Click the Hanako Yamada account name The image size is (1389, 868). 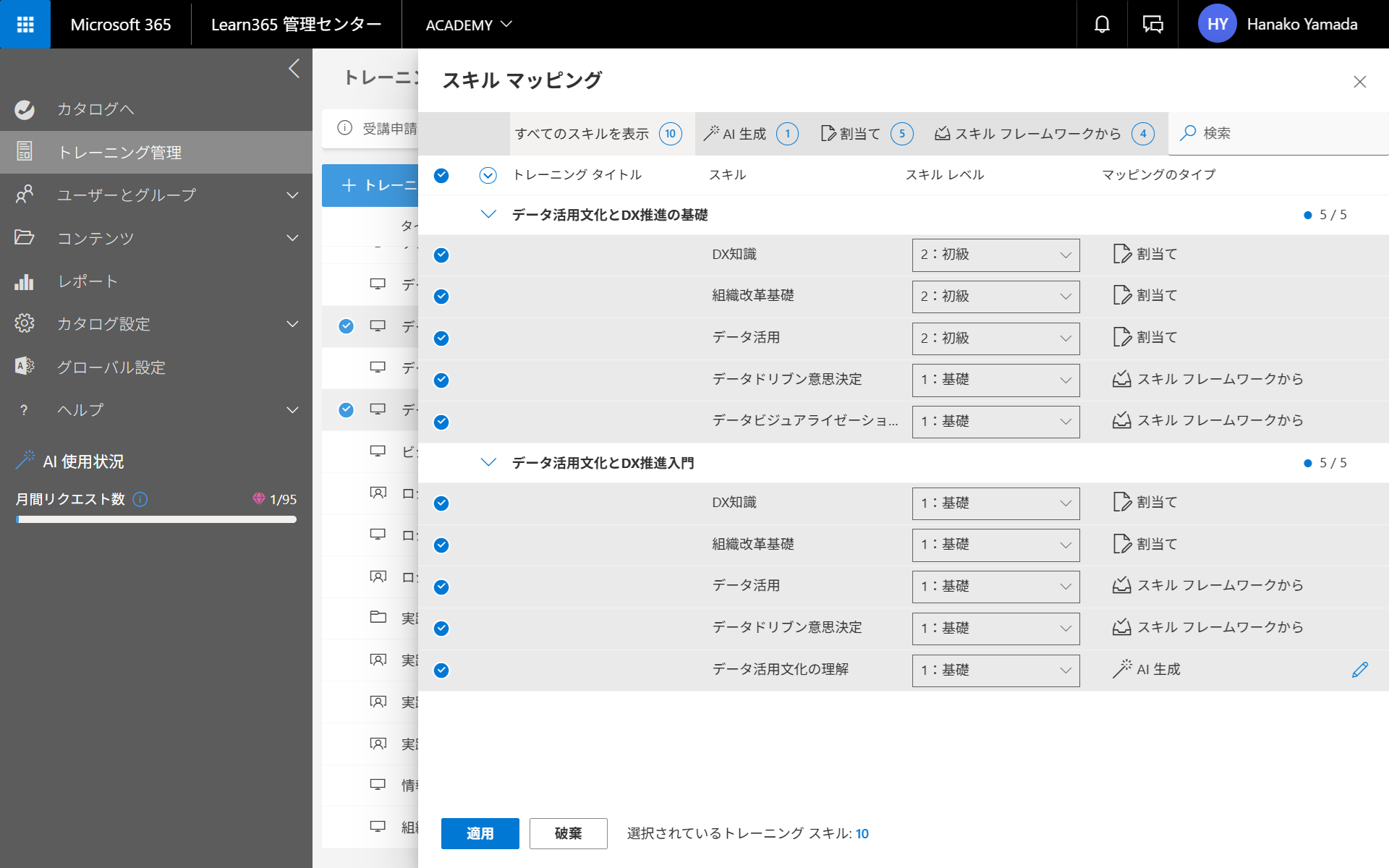(1302, 25)
